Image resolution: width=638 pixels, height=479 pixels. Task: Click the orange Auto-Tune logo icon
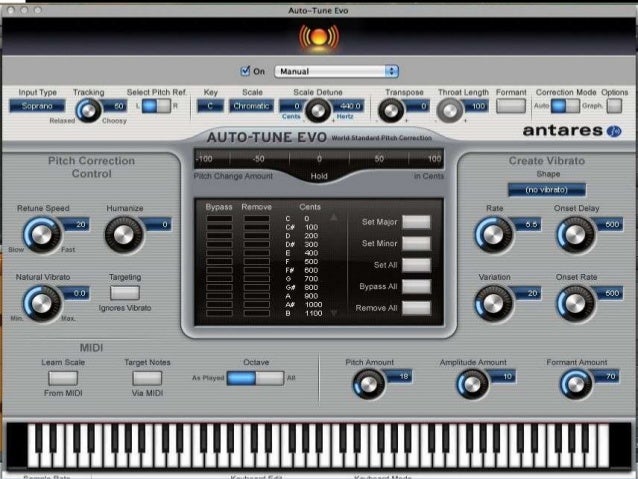(x=319, y=38)
